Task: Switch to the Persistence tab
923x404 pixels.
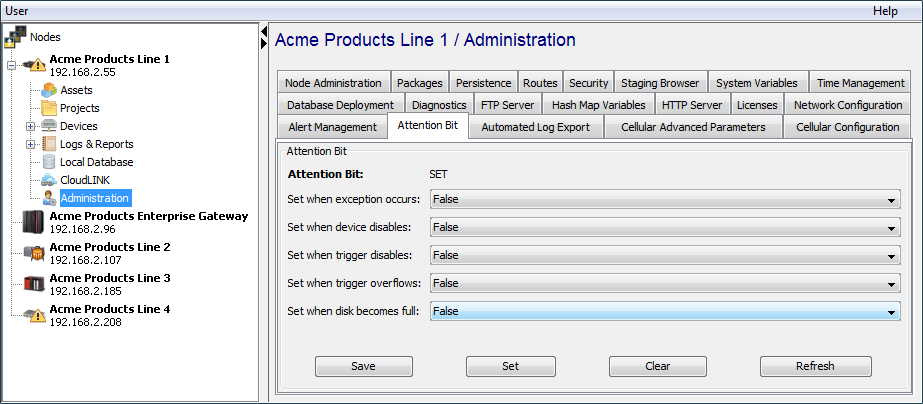Action: pos(484,83)
